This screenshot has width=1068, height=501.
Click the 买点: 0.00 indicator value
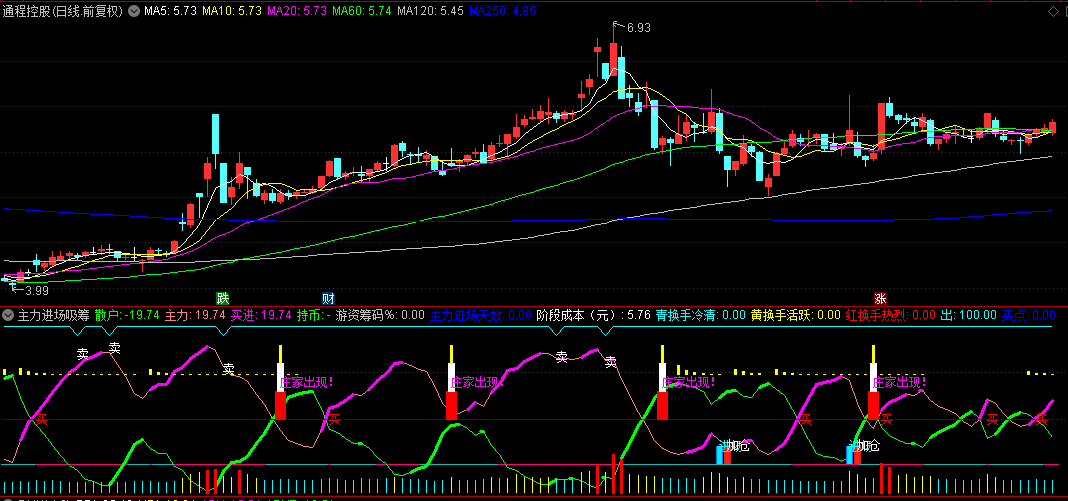(x=1028, y=315)
